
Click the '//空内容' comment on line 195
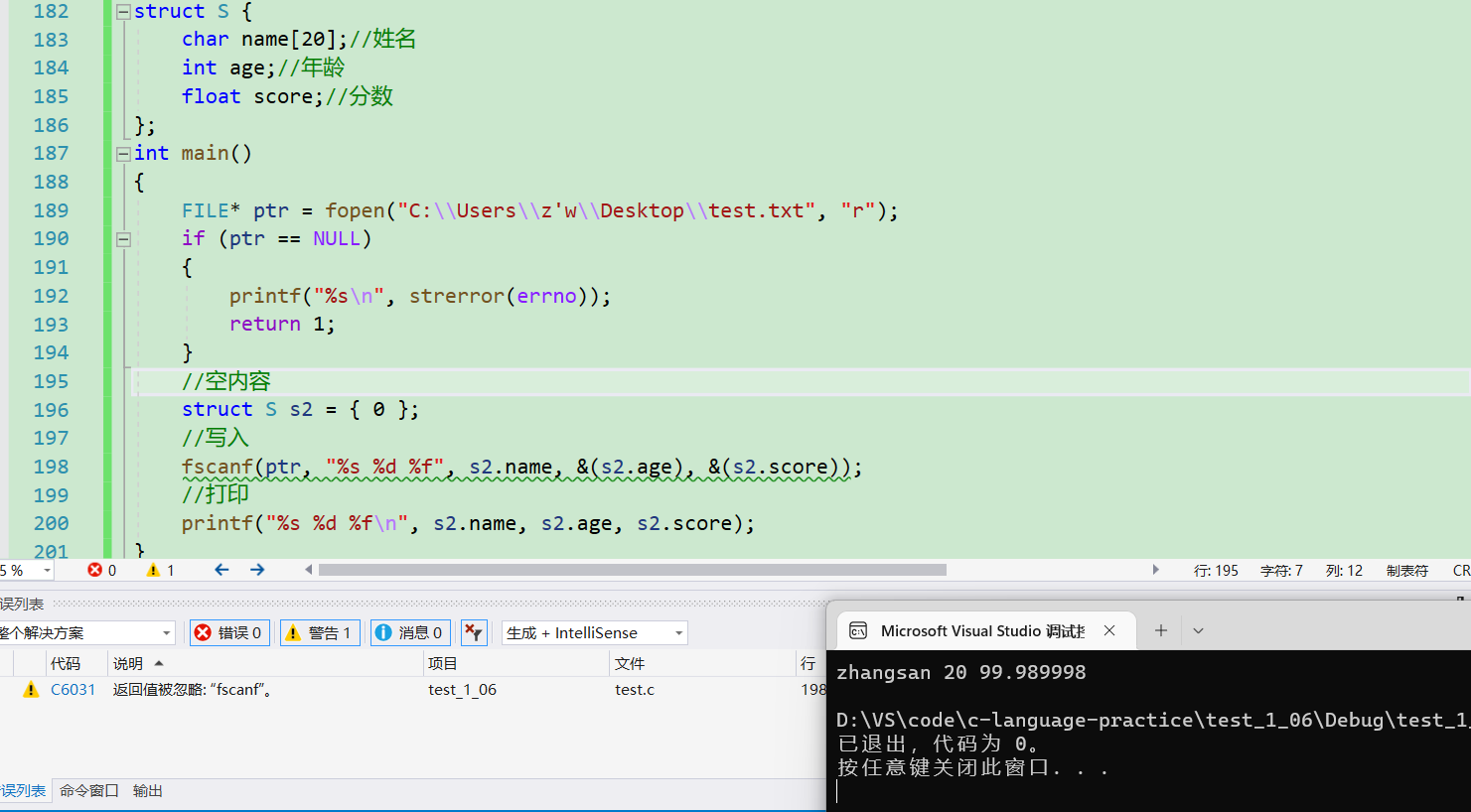click(226, 382)
